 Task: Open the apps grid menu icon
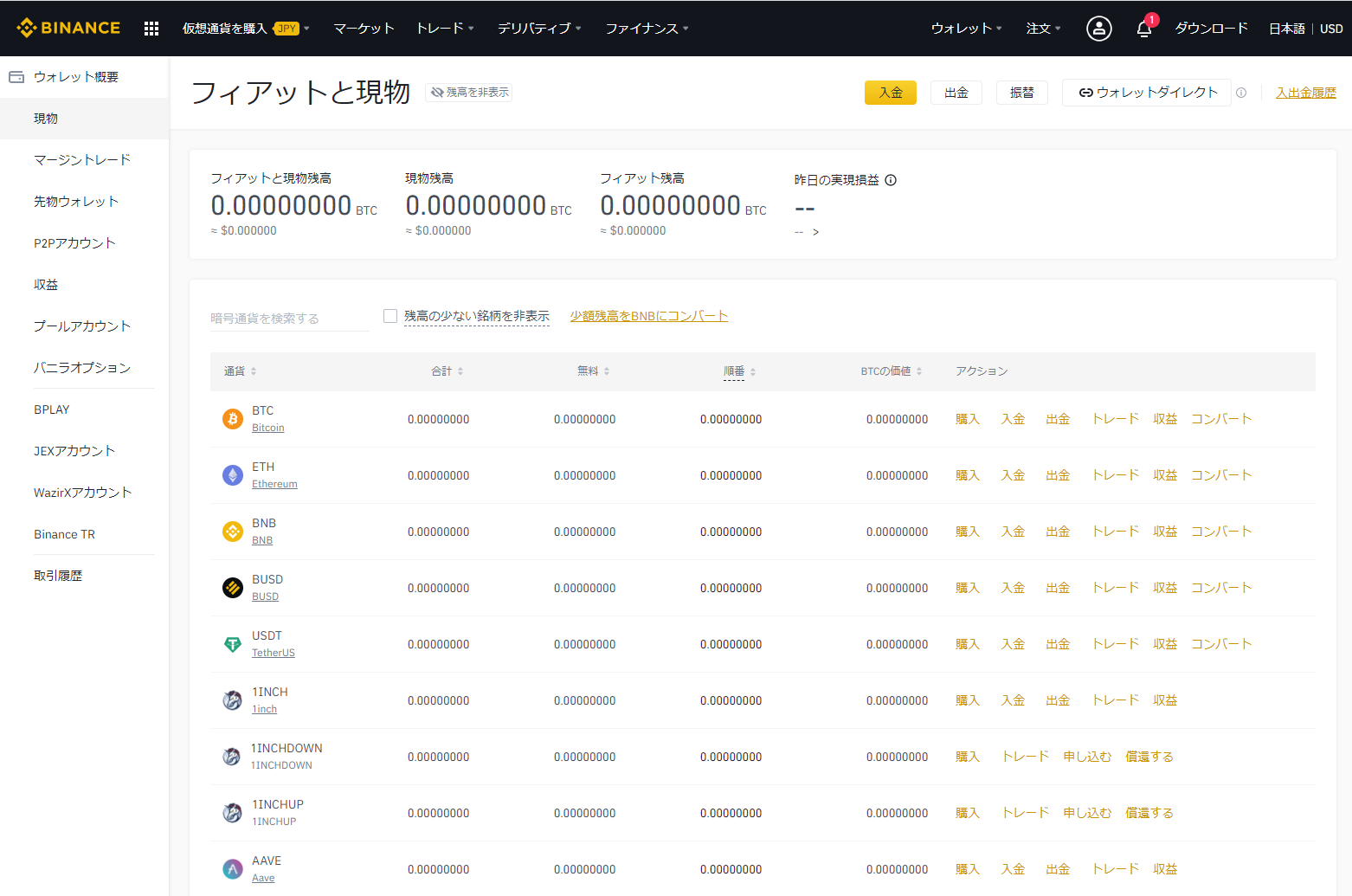click(151, 29)
